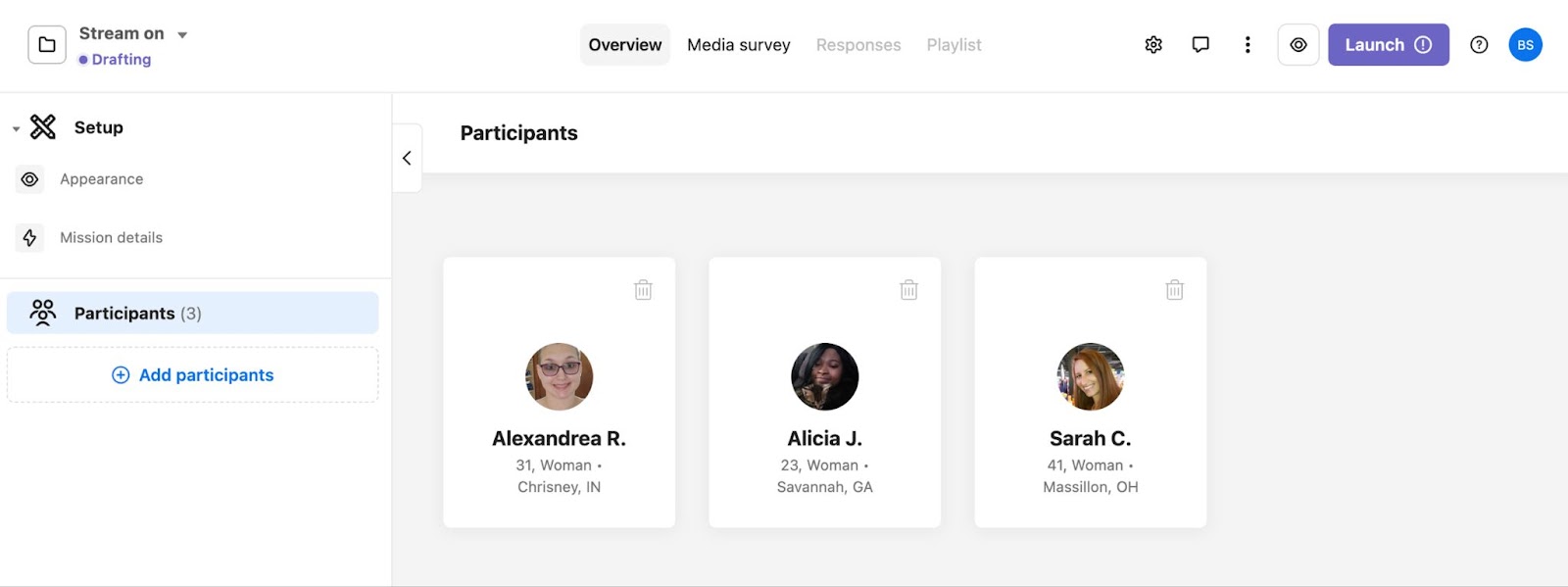Switch to the Media survey tab
Viewport: 1568px width, 587px height.
pyautogui.click(x=738, y=45)
